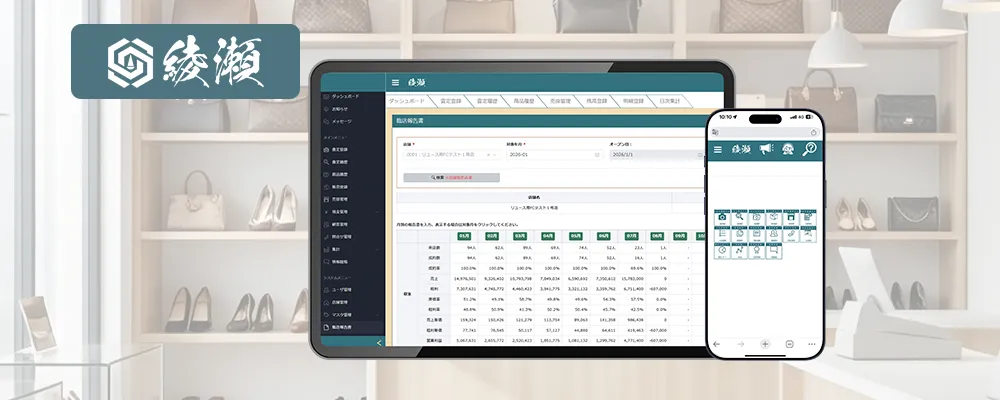Viewport: 1000px width, 400px height.
Task: Open the phone hamburger menu
Action: (718, 149)
